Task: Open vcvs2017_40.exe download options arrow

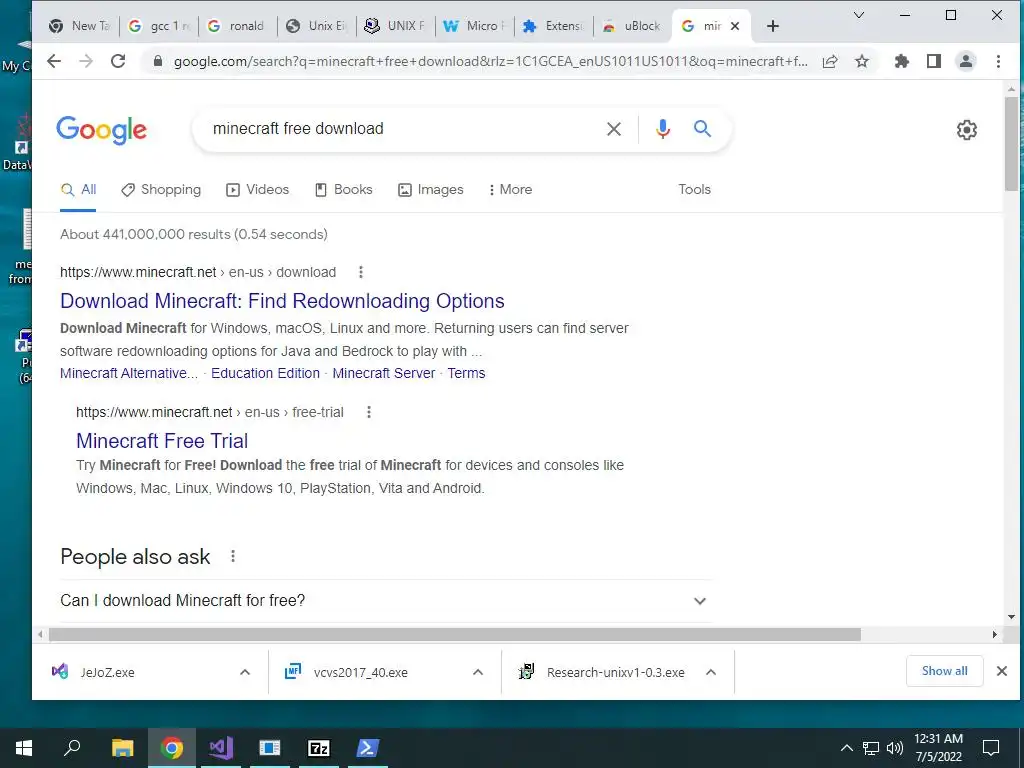Action: pyautogui.click(x=478, y=672)
